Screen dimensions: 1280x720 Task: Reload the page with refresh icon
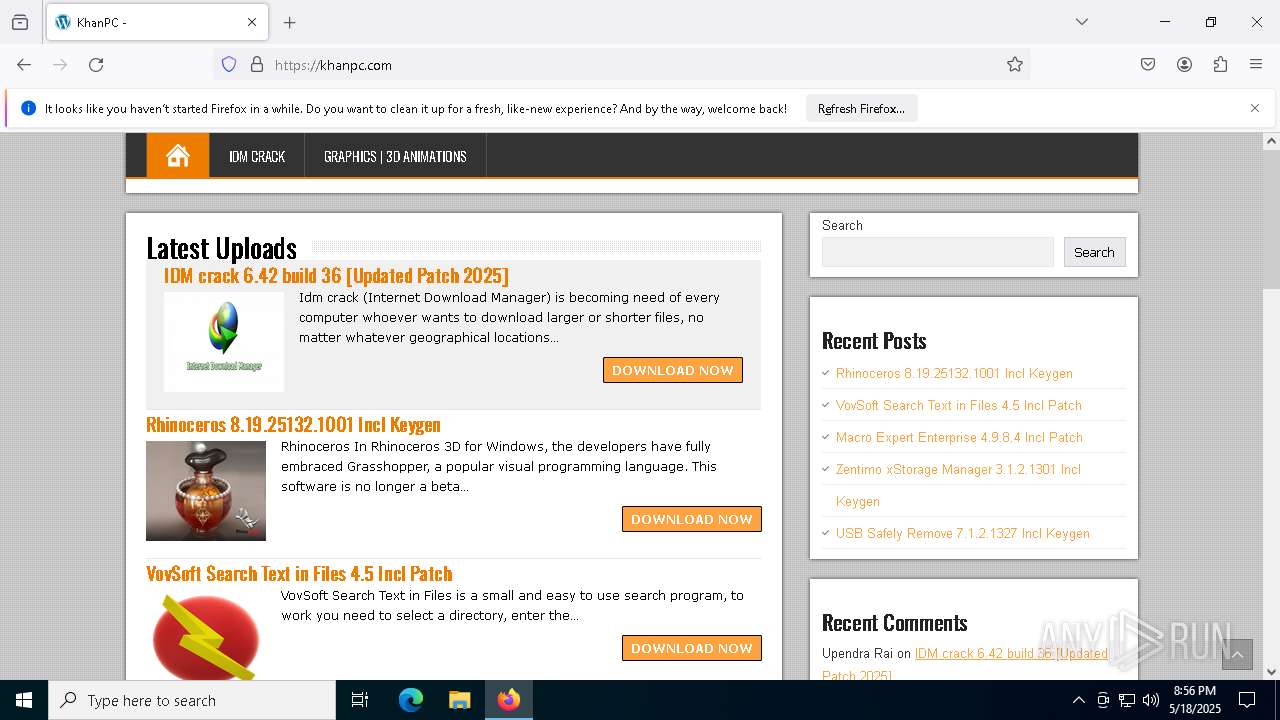click(96, 64)
